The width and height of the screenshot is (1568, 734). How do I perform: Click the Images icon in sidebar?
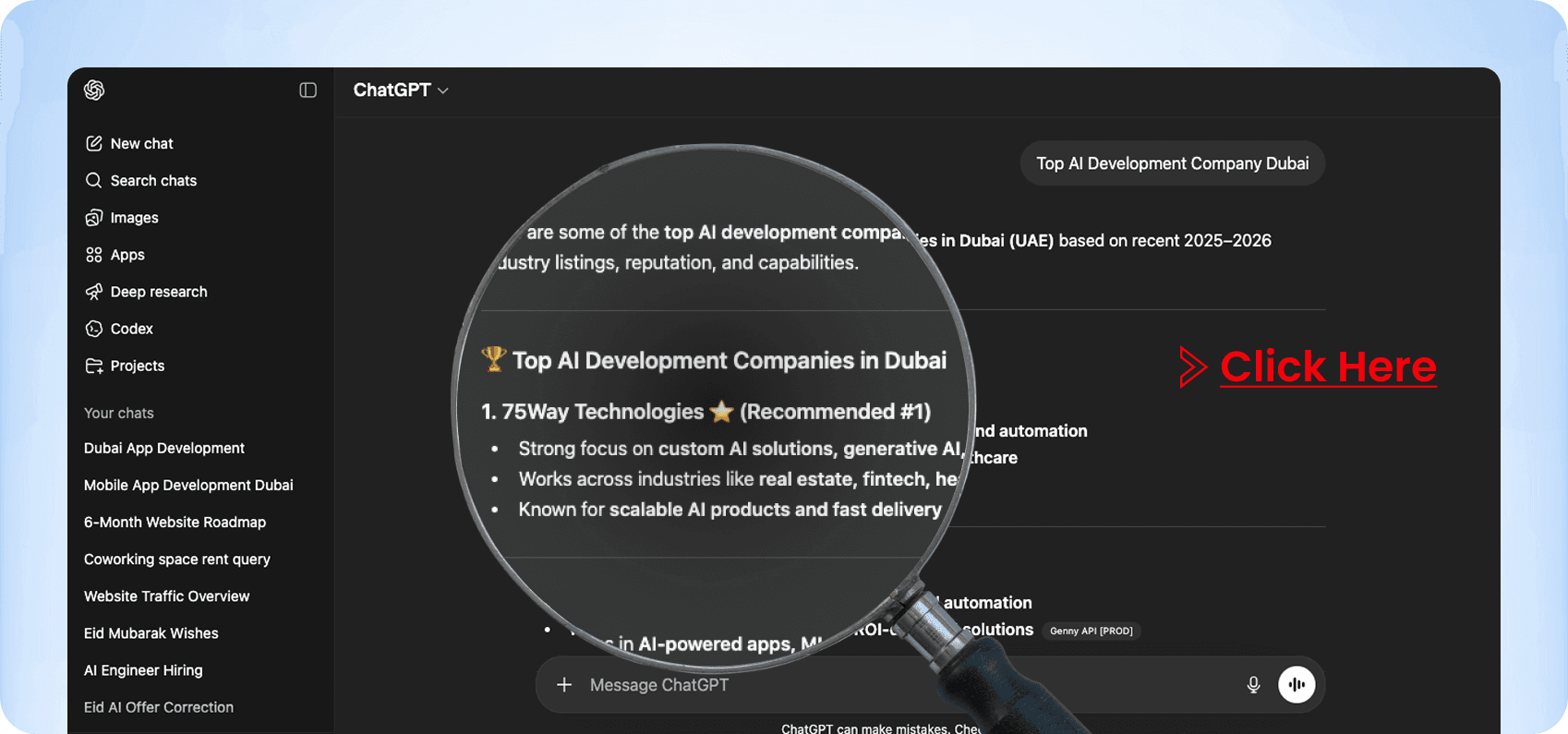(93, 217)
